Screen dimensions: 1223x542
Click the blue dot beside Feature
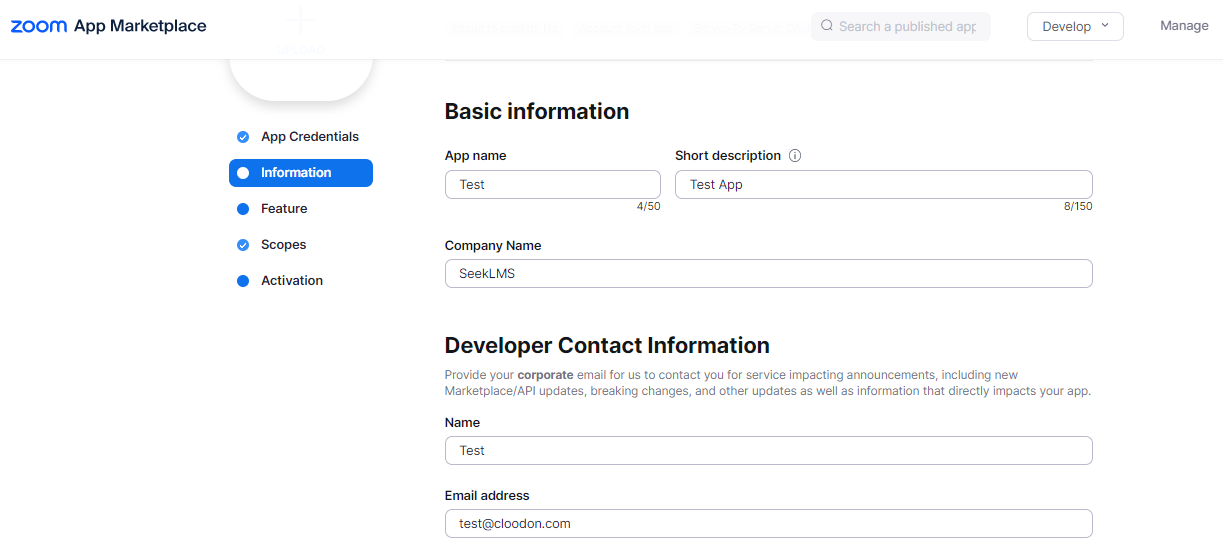[243, 209]
